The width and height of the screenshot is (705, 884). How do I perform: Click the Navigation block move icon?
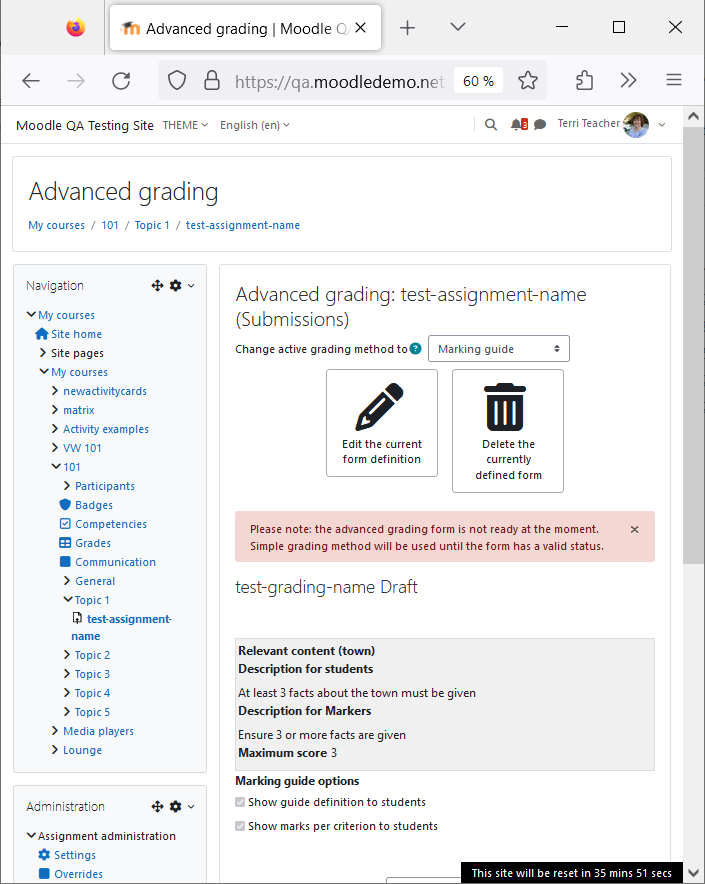157,286
